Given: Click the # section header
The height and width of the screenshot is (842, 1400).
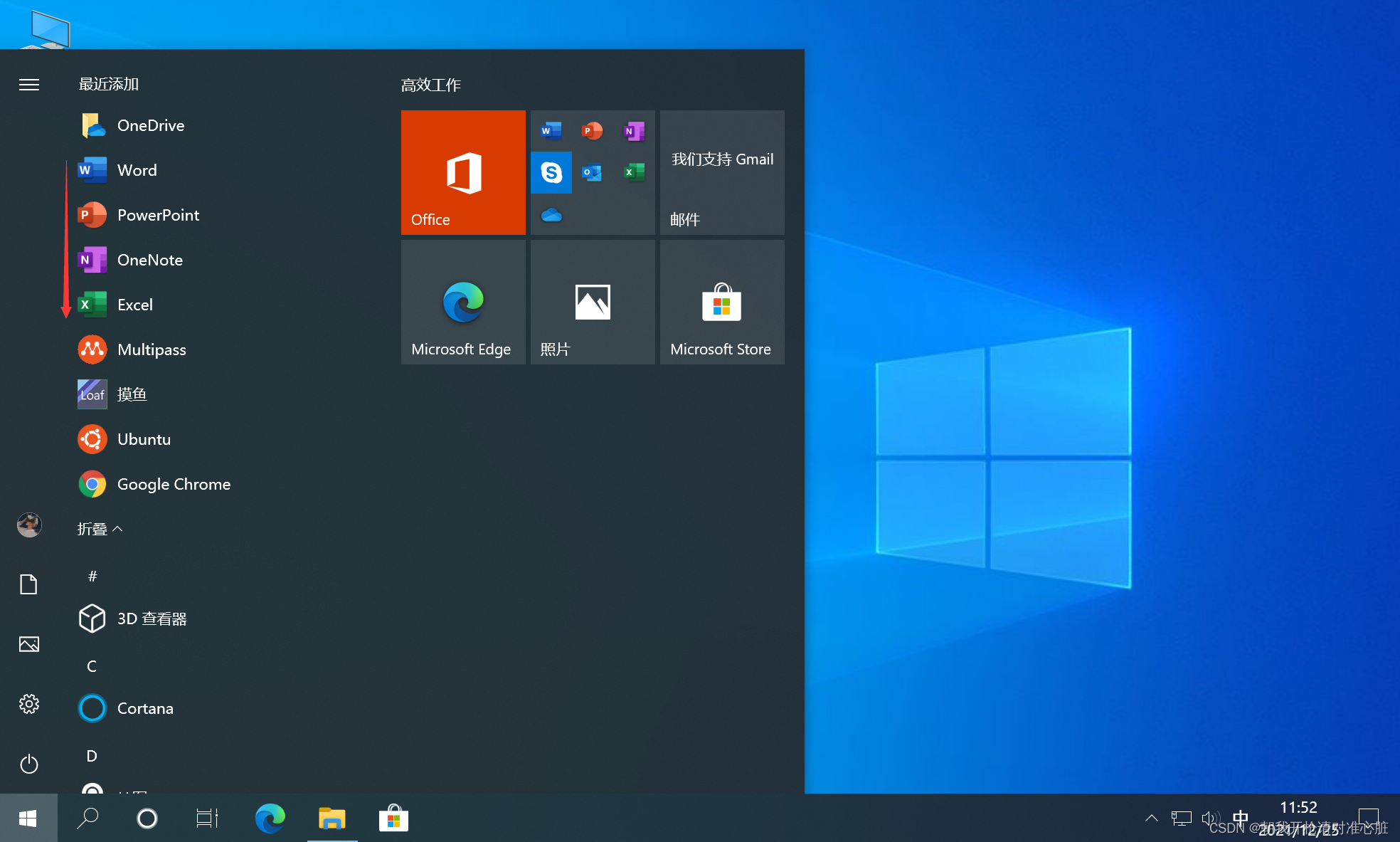Looking at the screenshot, I should [x=92, y=577].
